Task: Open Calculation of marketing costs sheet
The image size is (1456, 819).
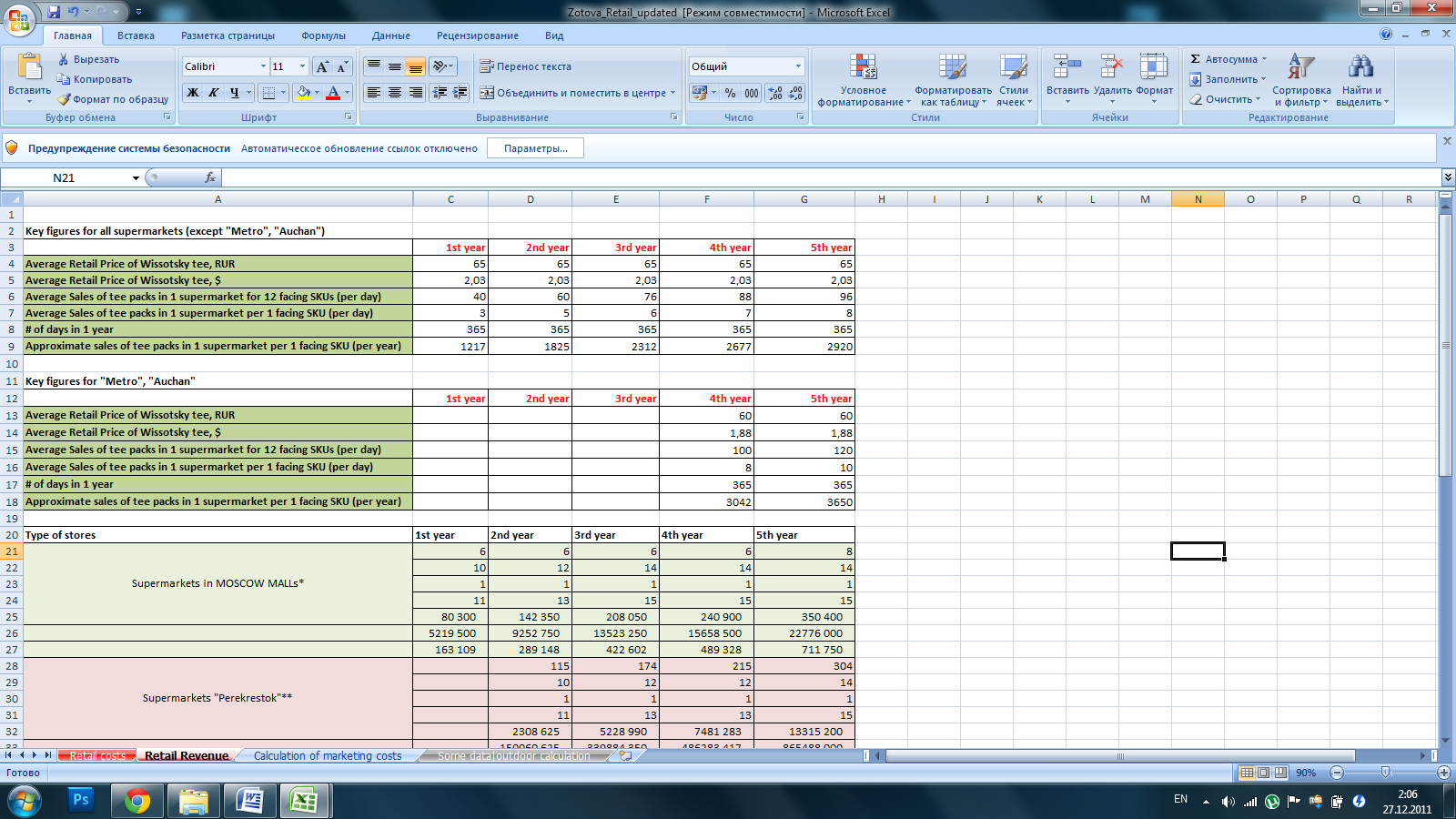Action: pos(328,755)
